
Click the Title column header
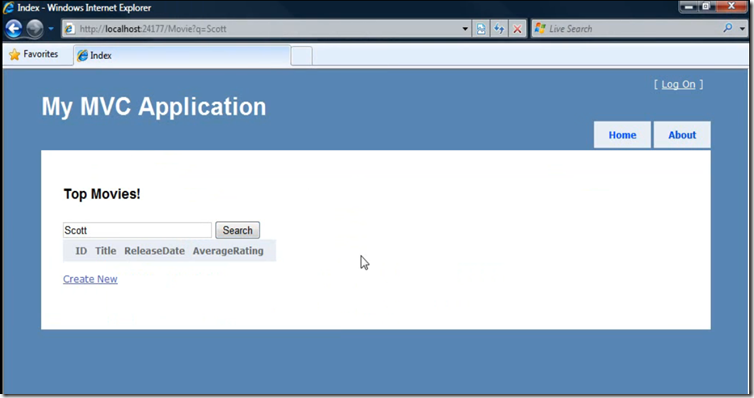pos(106,251)
